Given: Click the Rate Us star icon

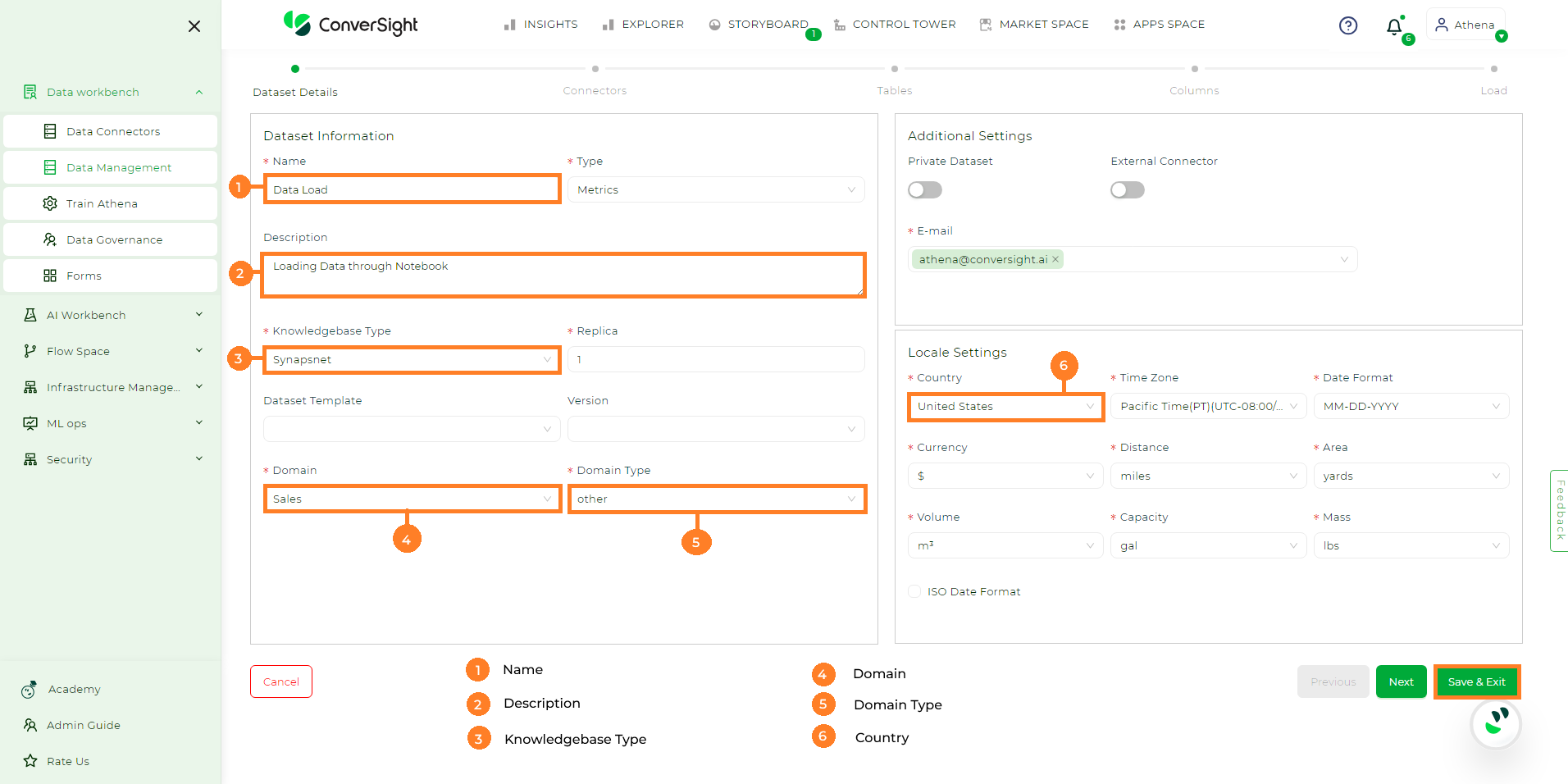Looking at the screenshot, I should pyautogui.click(x=30, y=761).
